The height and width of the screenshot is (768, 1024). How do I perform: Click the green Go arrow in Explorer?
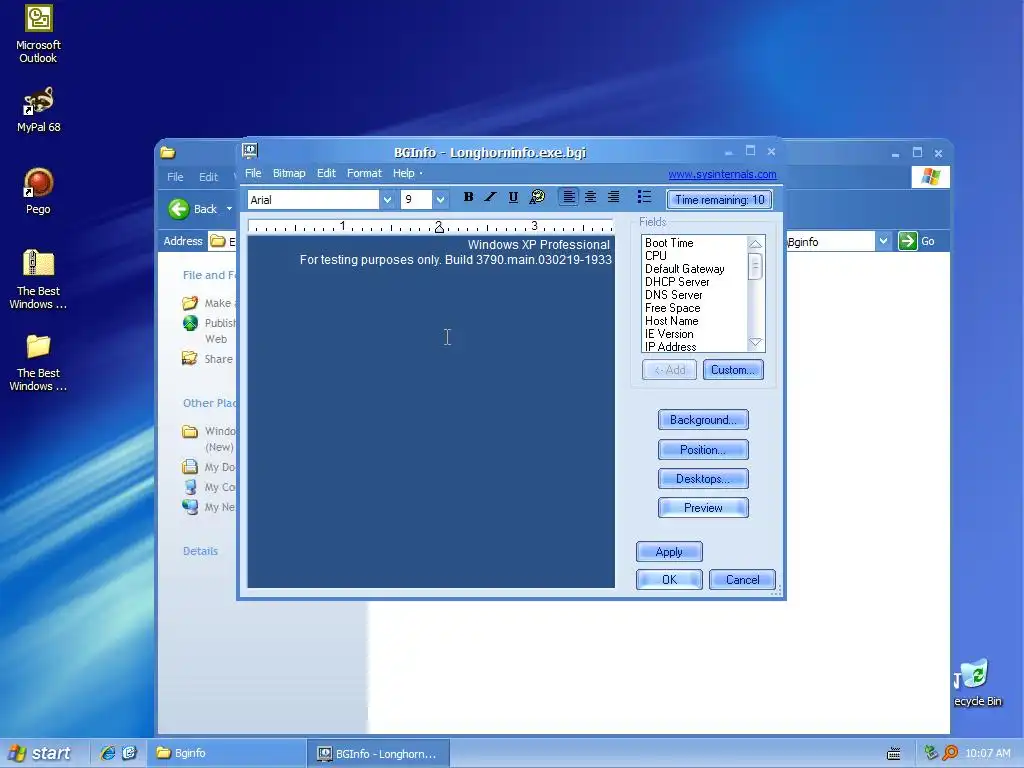(x=908, y=241)
